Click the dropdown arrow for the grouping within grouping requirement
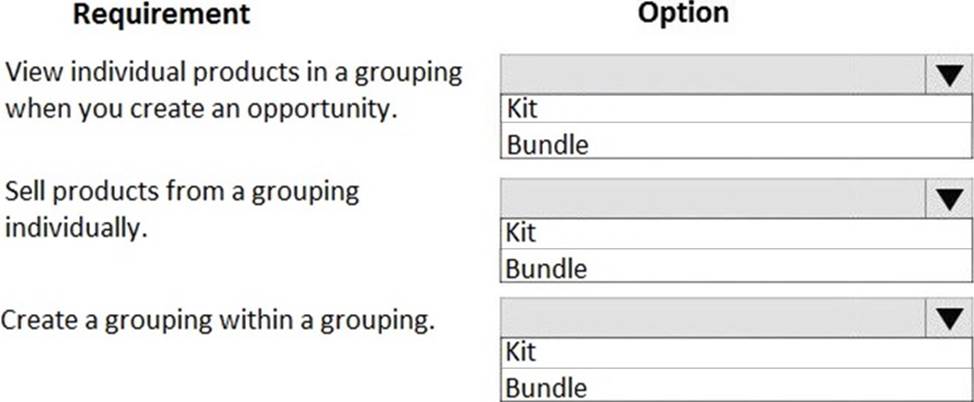 [x=948, y=320]
